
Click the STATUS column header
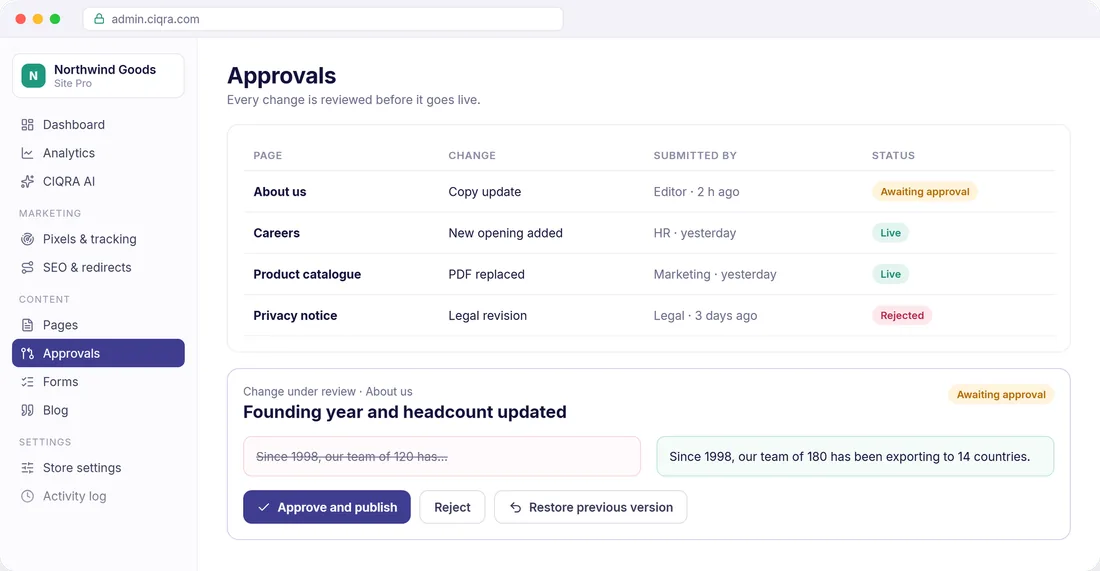[893, 156]
